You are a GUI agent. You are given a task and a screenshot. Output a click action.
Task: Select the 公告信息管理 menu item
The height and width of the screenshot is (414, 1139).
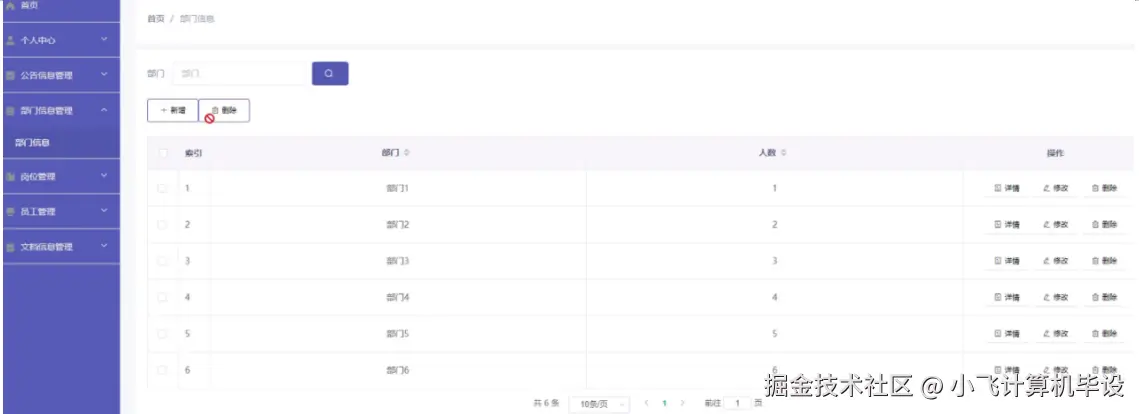tap(61, 76)
